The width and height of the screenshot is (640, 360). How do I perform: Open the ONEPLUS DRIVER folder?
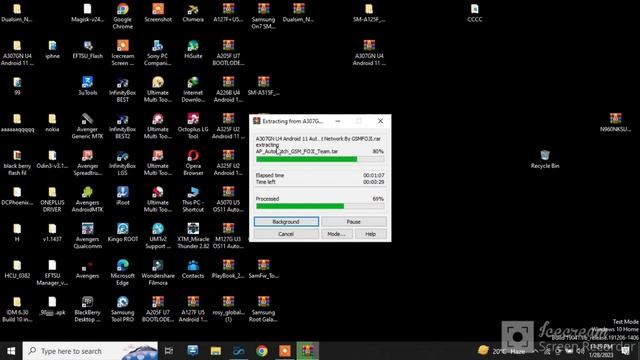(52, 199)
